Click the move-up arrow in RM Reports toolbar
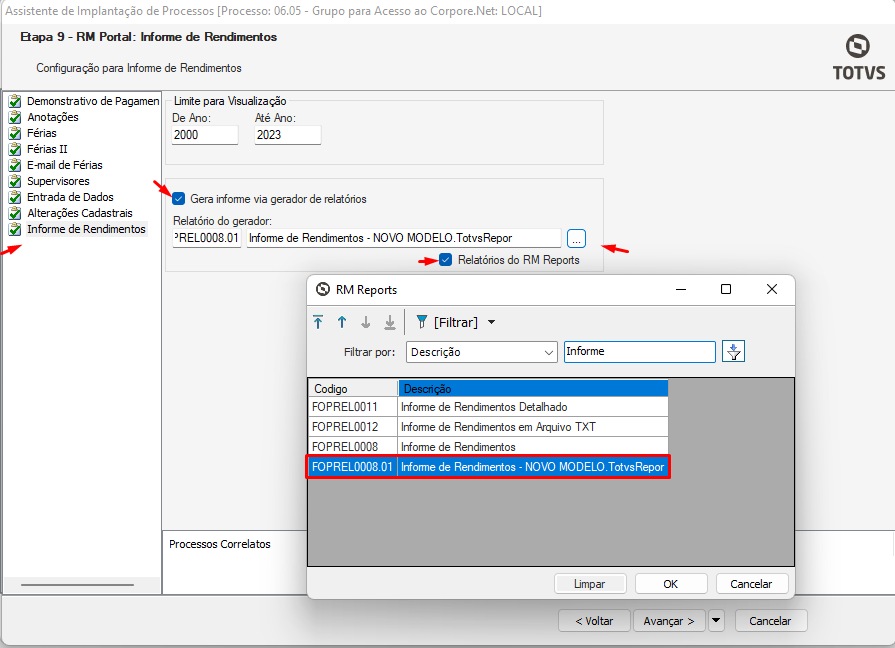This screenshot has height=648, width=895. [341, 322]
